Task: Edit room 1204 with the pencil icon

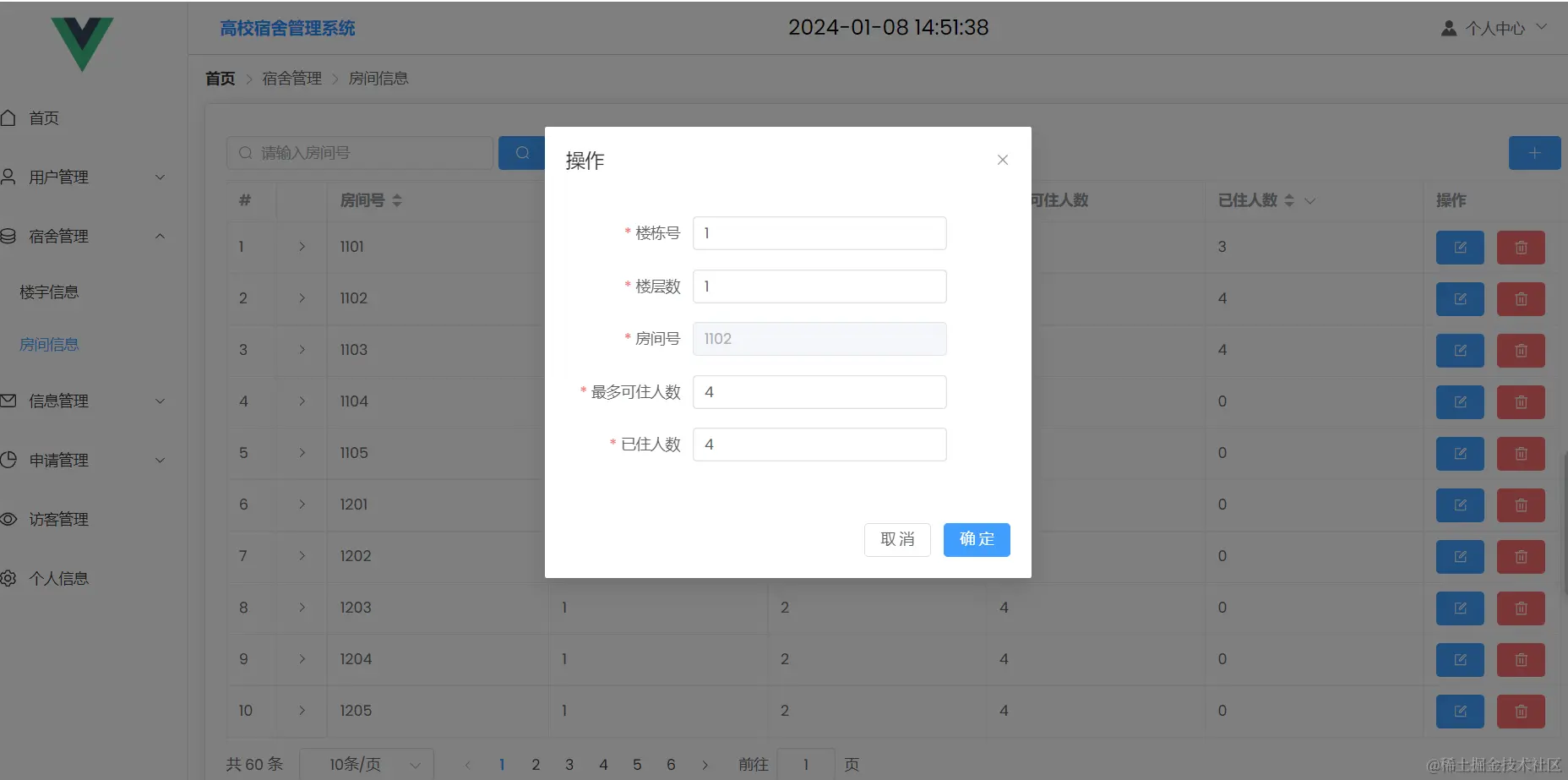Action: tap(1460, 660)
